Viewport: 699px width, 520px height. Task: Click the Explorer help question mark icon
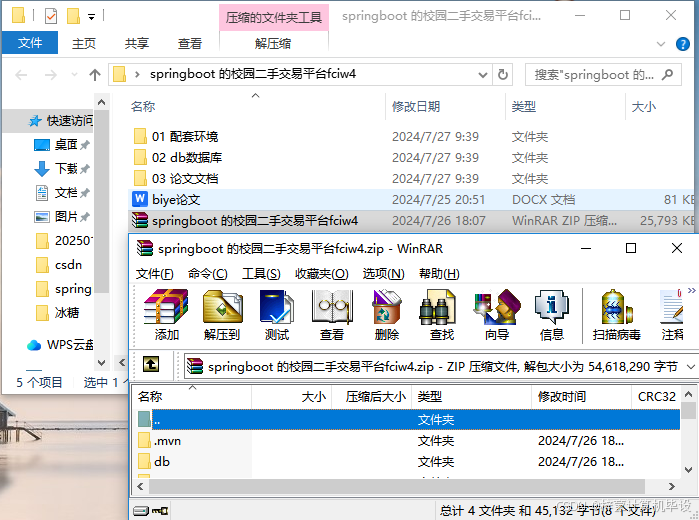coord(683,44)
